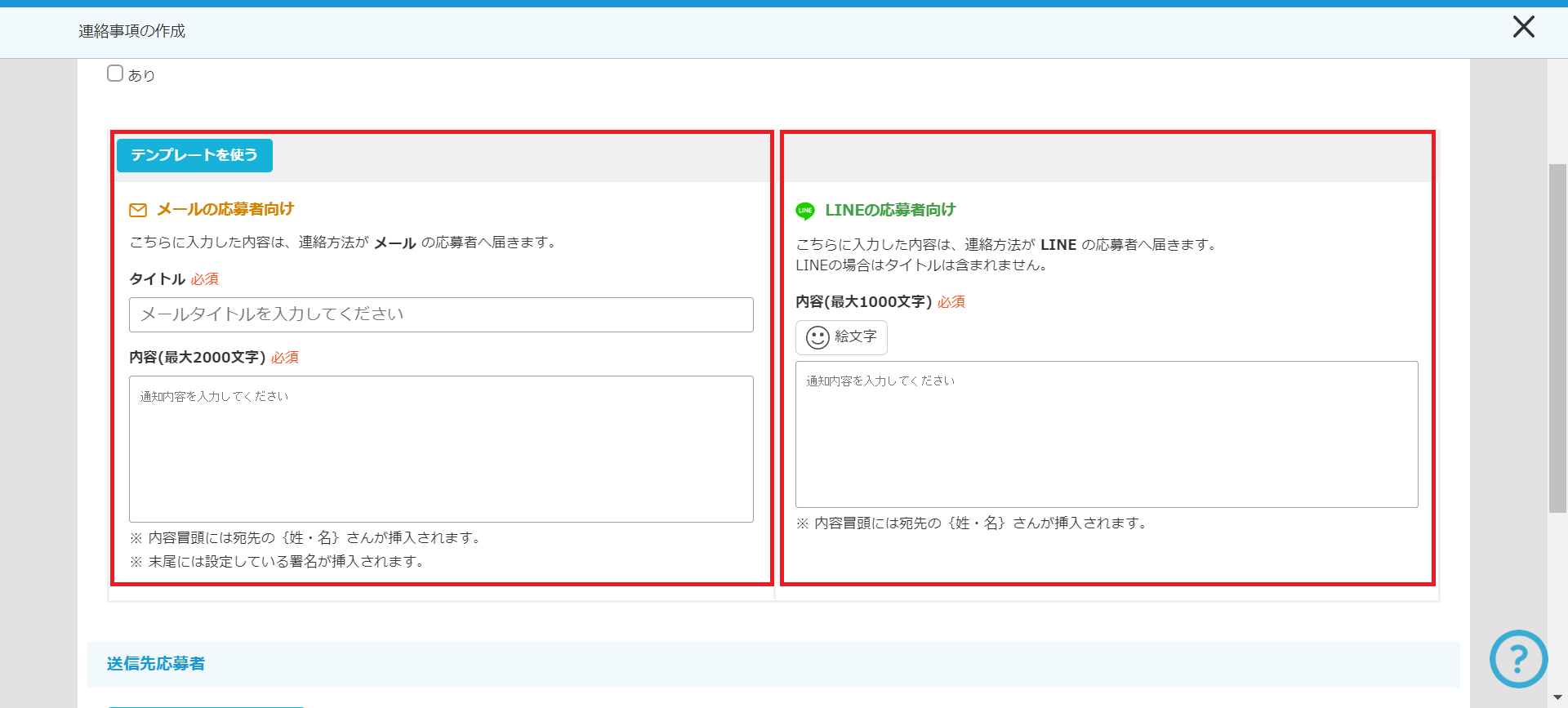Click into the LINE 通知内容 text area
Image resolution: width=1568 pixels, height=708 pixels.
1107,434
